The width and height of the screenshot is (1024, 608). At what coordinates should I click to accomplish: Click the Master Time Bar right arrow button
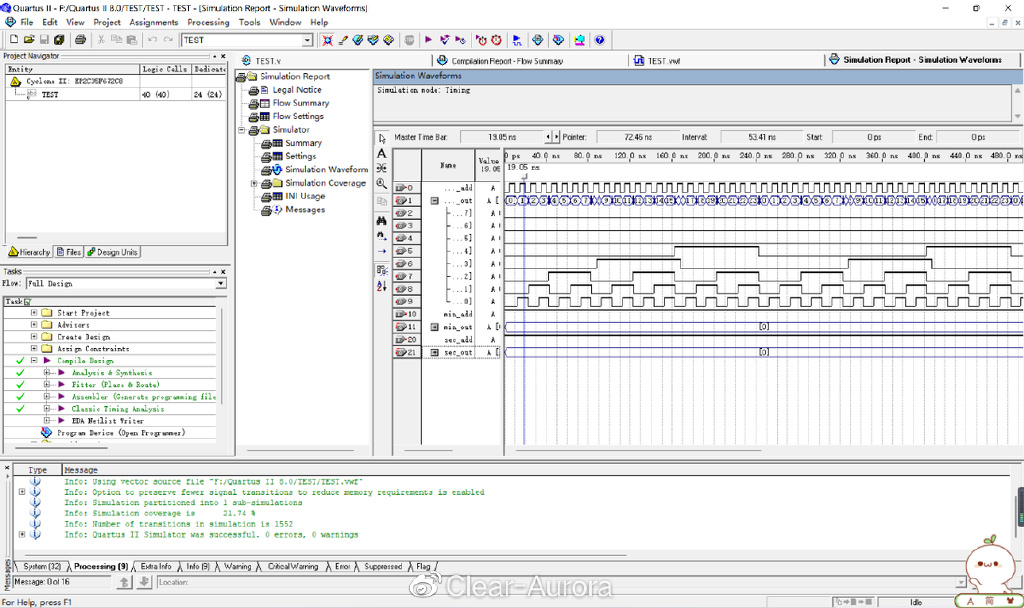[556, 137]
